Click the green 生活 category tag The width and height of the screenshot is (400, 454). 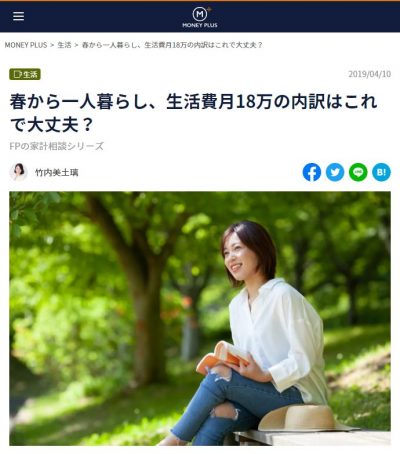(25, 74)
